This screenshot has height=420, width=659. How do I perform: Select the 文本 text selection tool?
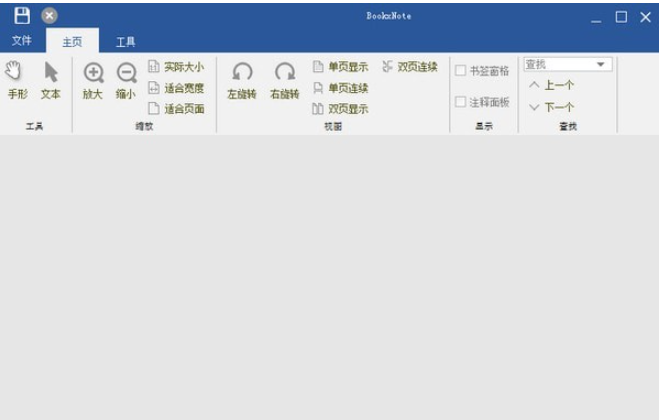pyautogui.click(x=50, y=80)
